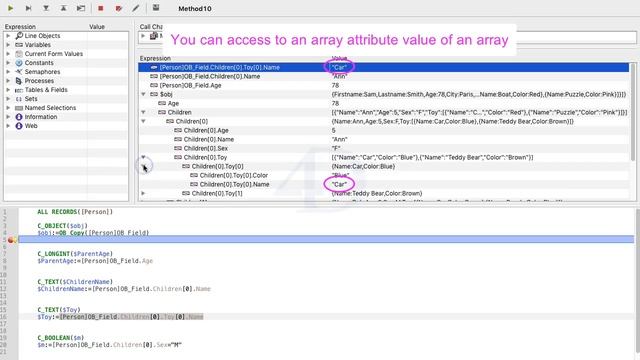Click the icon beside the $obj expression

click(x=154, y=94)
